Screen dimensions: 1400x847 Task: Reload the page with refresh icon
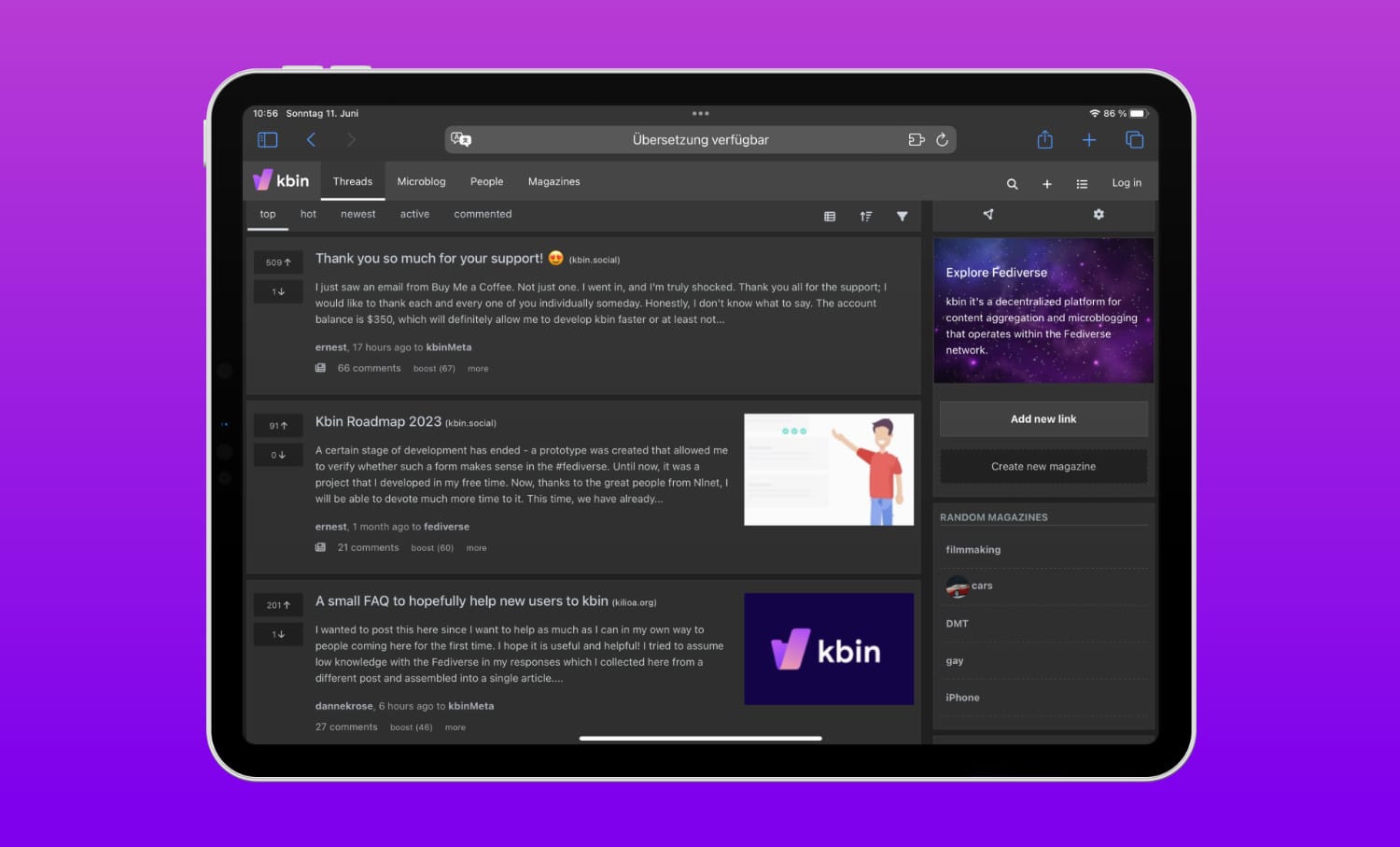[943, 140]
